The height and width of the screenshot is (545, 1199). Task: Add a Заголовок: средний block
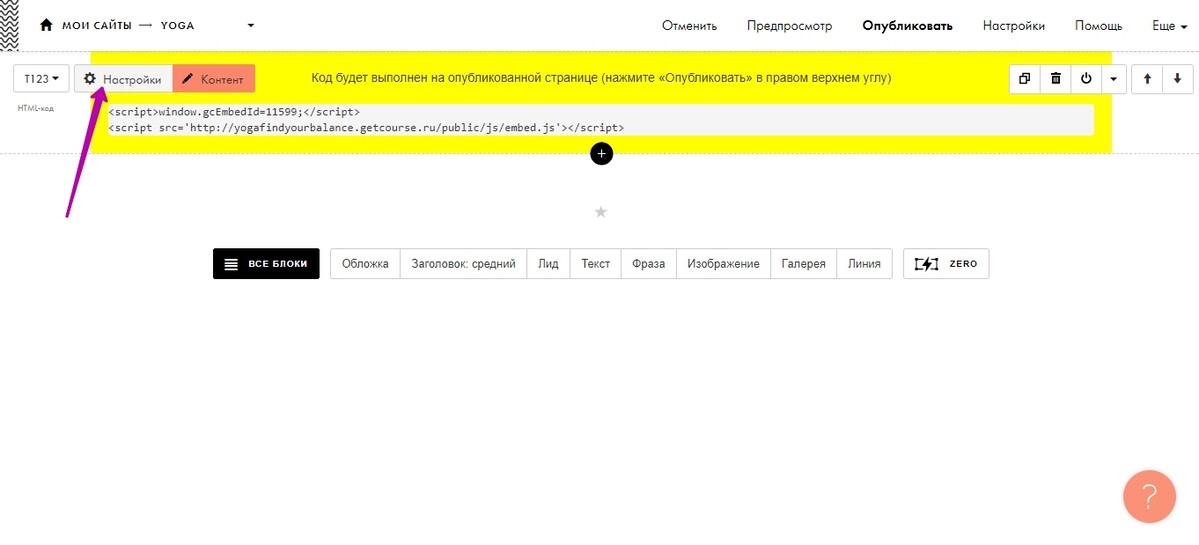[463, 264]
